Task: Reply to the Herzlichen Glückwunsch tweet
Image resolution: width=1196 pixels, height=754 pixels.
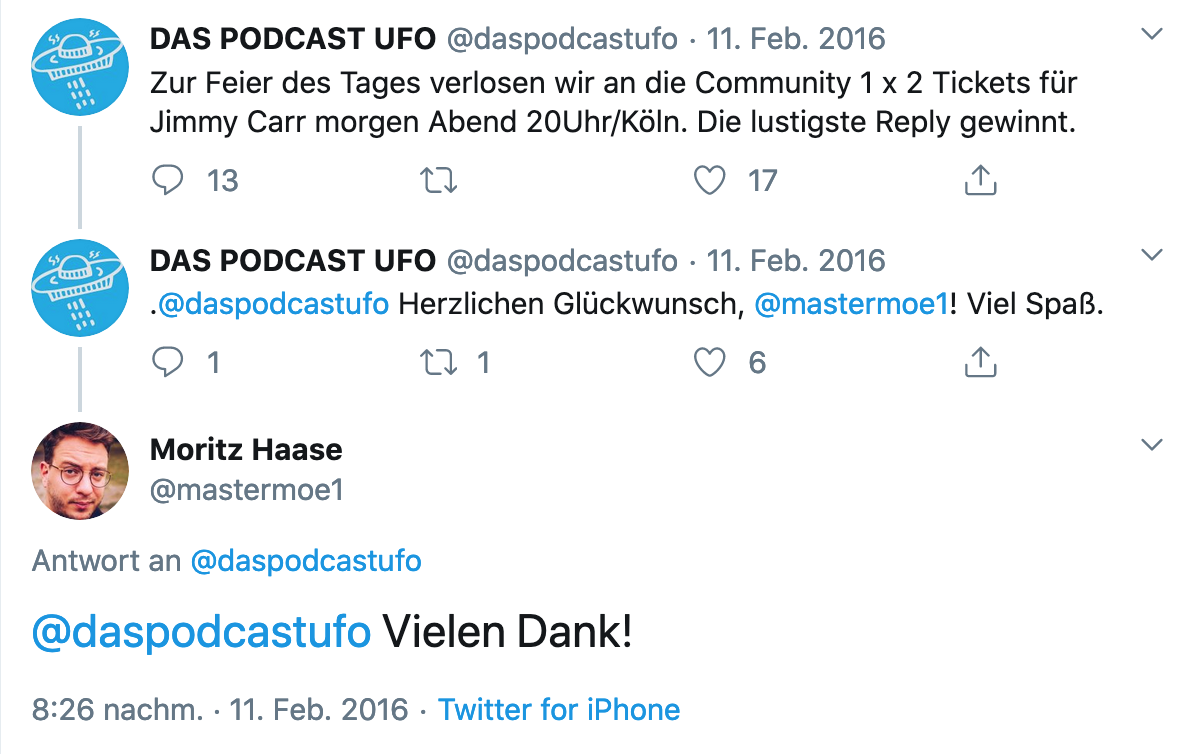Action: click(x=168, y=362)
